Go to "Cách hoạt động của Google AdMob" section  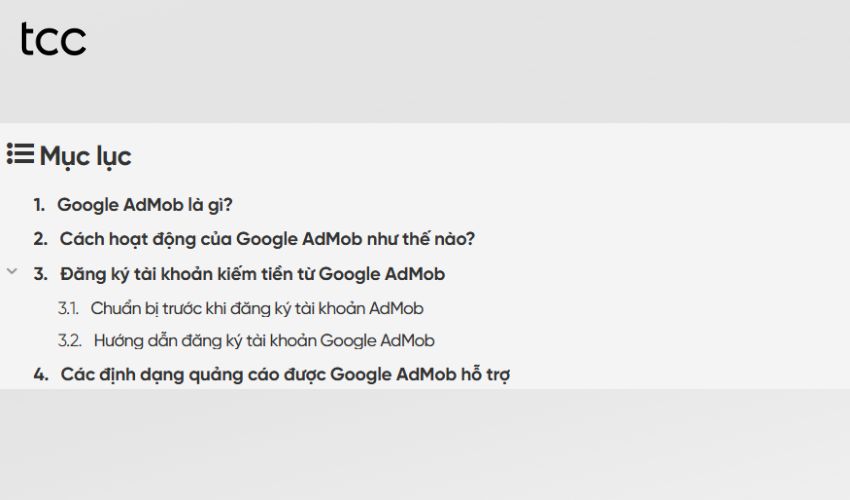coord(267,239)
